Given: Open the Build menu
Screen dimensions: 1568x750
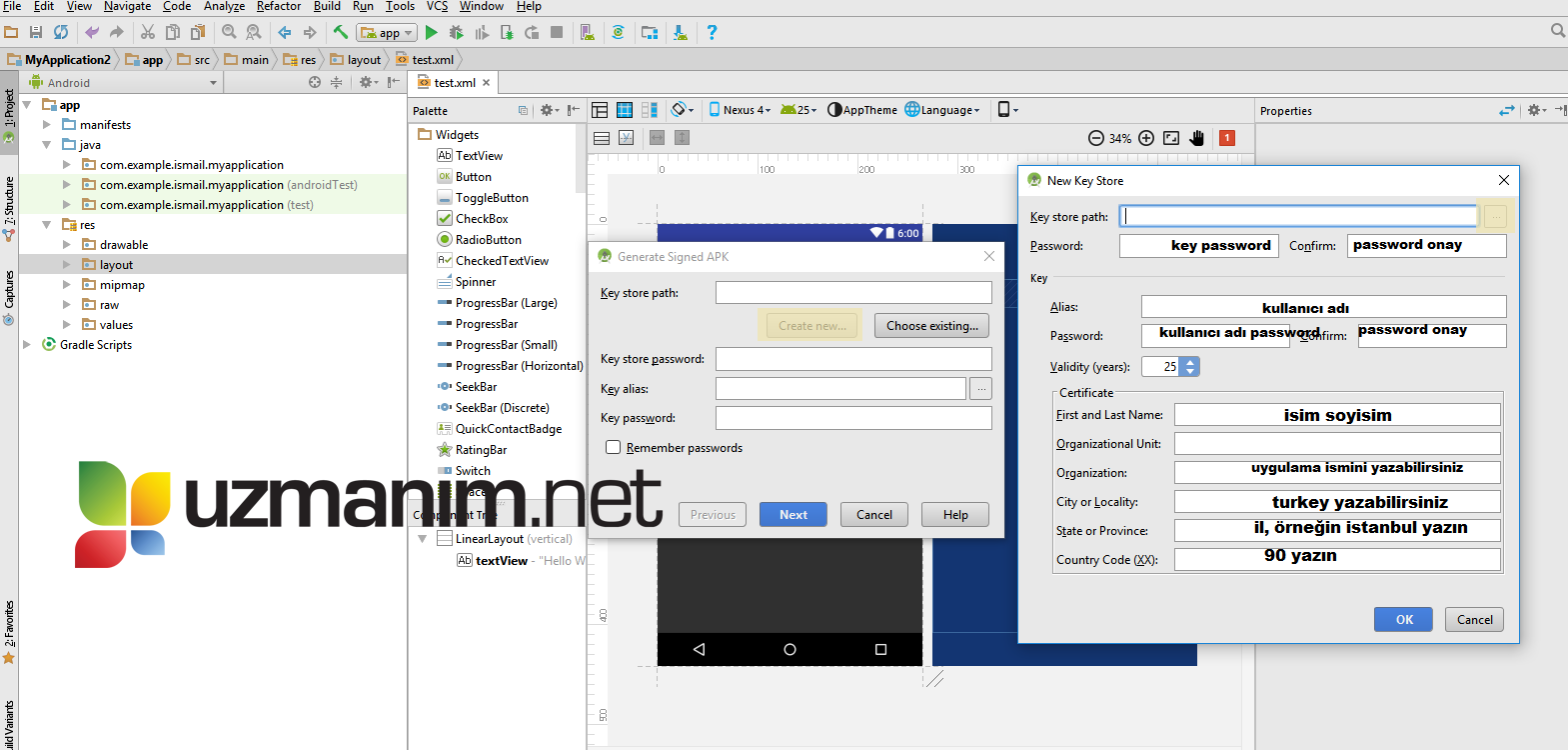Looking at the screenshot, I should [x=327, y=6].
